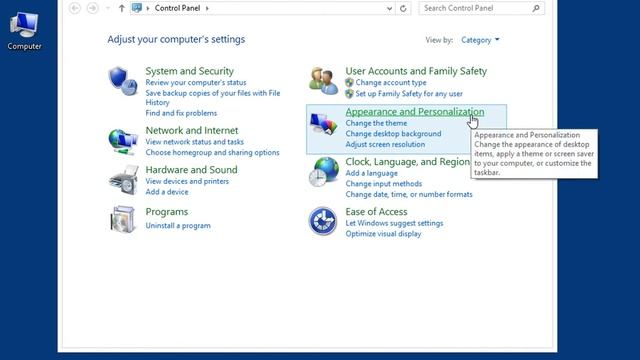Click the Hardware and Sound printer icon

124,180
